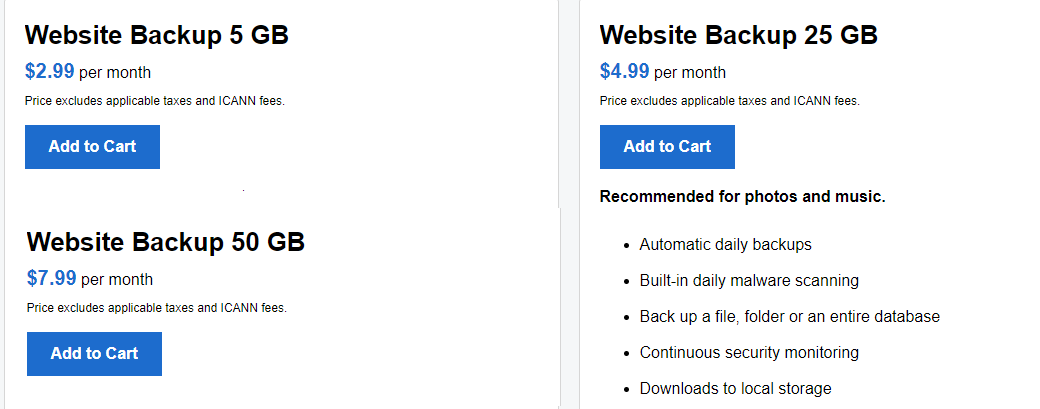Click the bullet dot beside Continuous security monitoring

point(627,353)
